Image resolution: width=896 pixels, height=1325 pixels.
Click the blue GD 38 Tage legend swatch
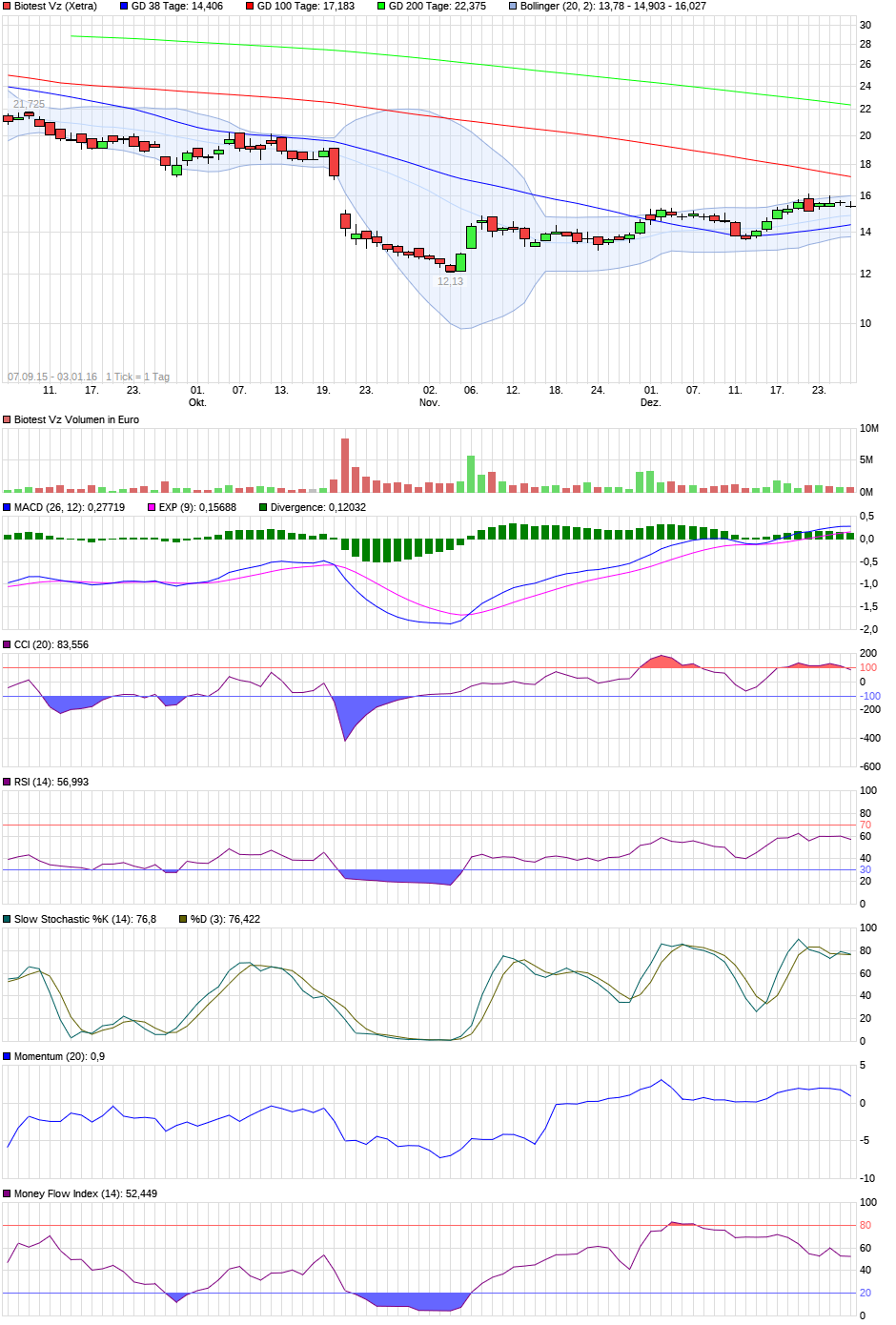pos(124,7)
